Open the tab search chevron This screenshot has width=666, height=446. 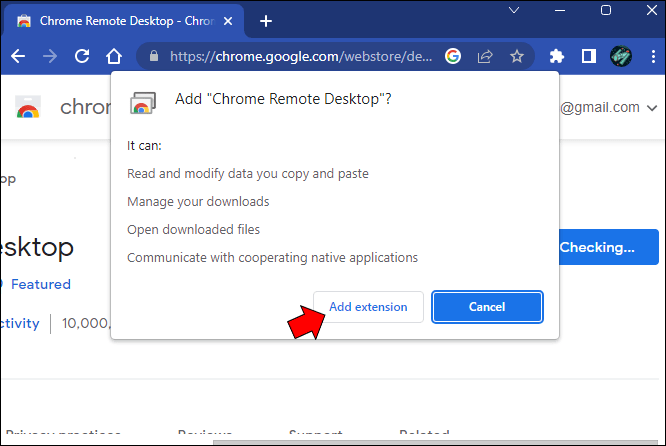(514, 10)
